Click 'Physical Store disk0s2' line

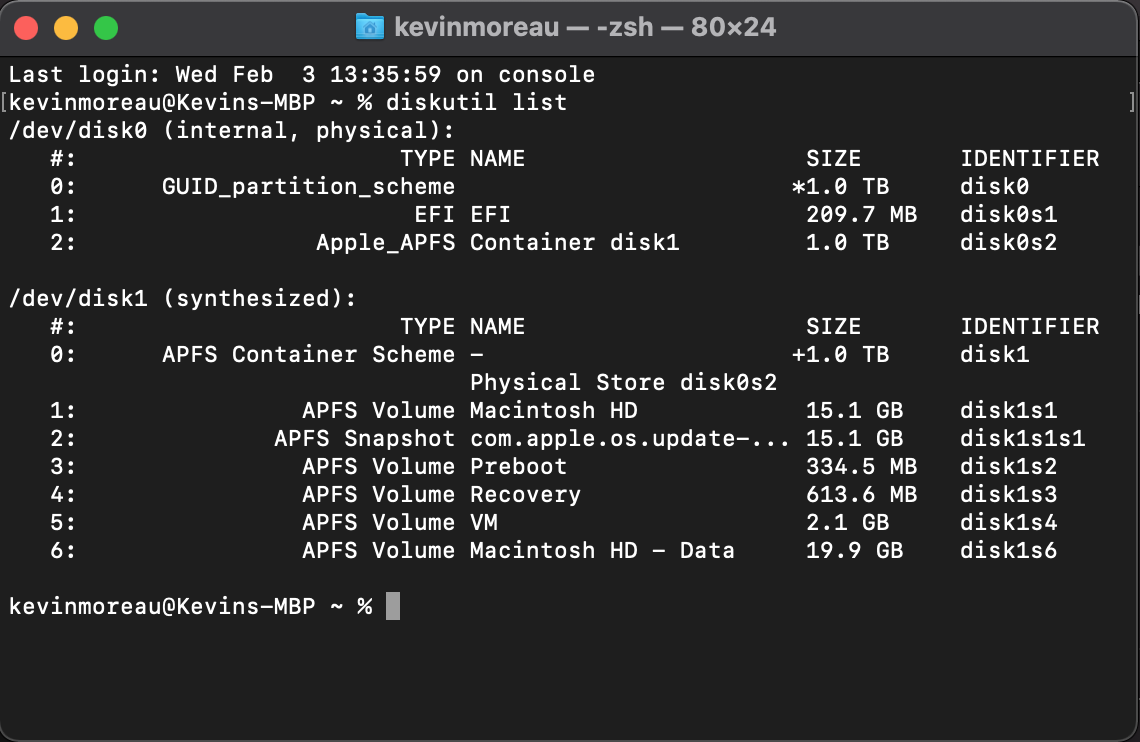pos(623,382)
